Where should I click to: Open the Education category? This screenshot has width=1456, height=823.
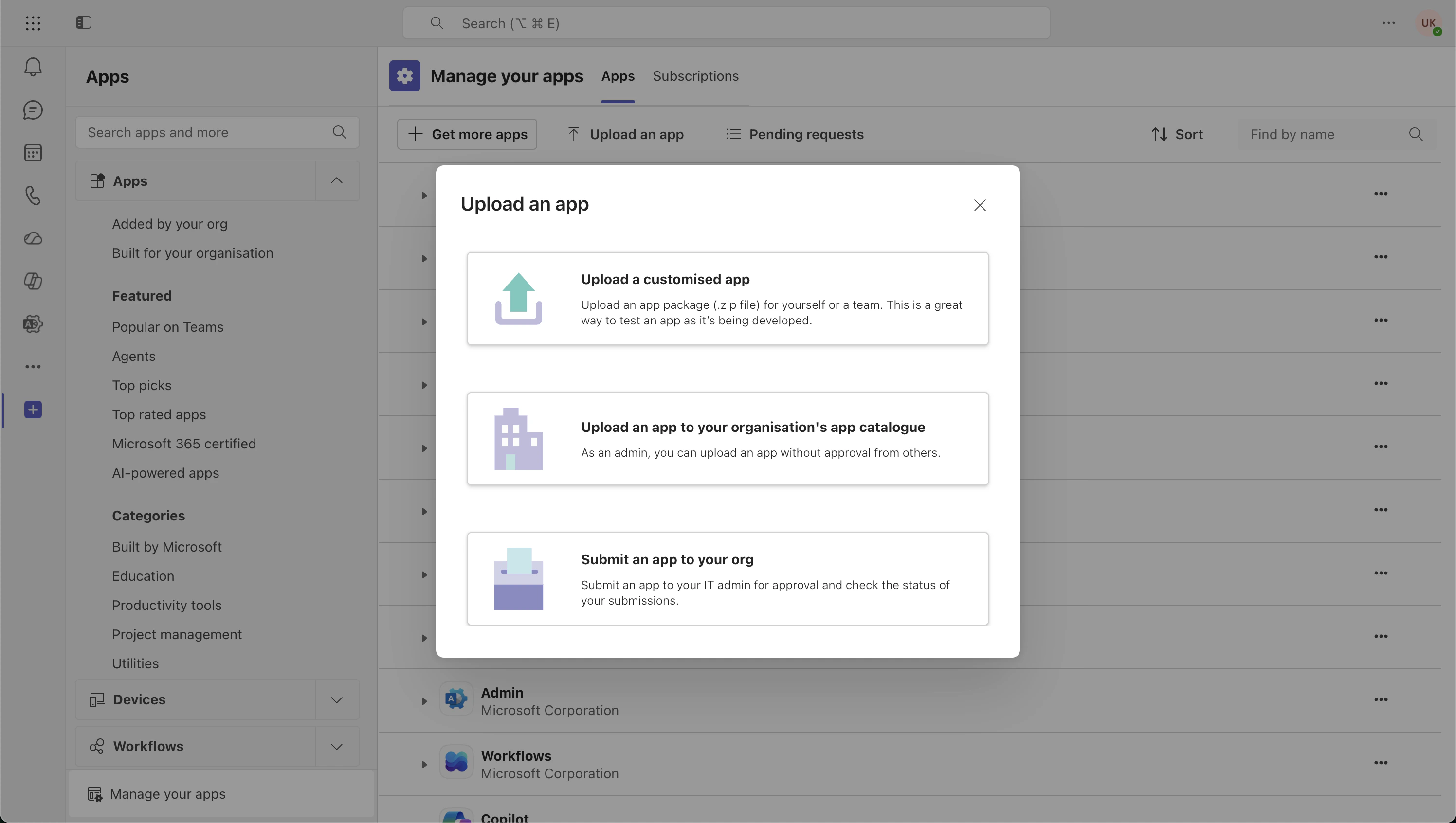143,576
